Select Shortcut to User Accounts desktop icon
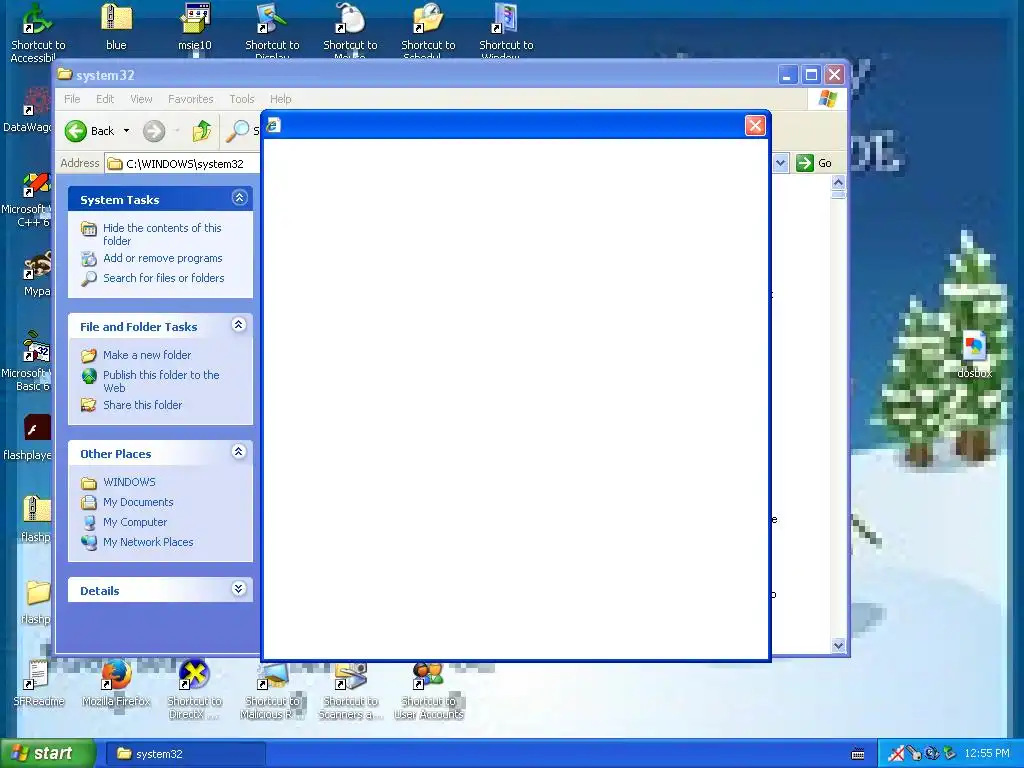 (x=428, y=690)
